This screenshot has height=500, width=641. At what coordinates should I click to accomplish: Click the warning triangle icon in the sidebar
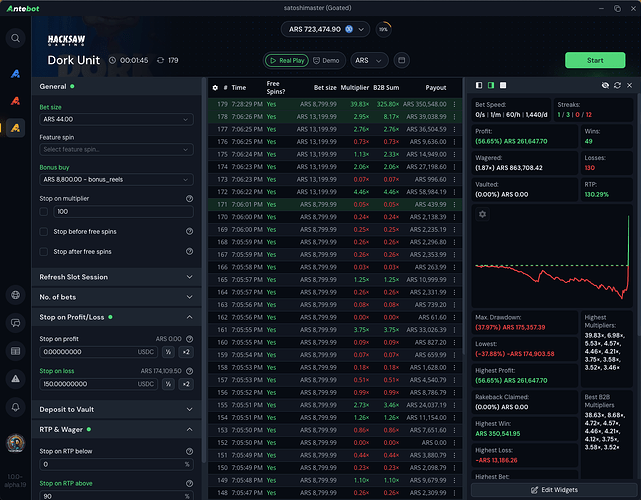[x=16, y=380]
